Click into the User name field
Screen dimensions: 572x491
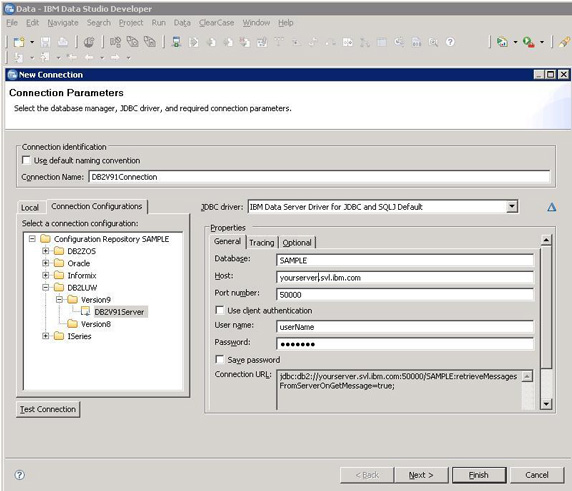tap(405, 327)
